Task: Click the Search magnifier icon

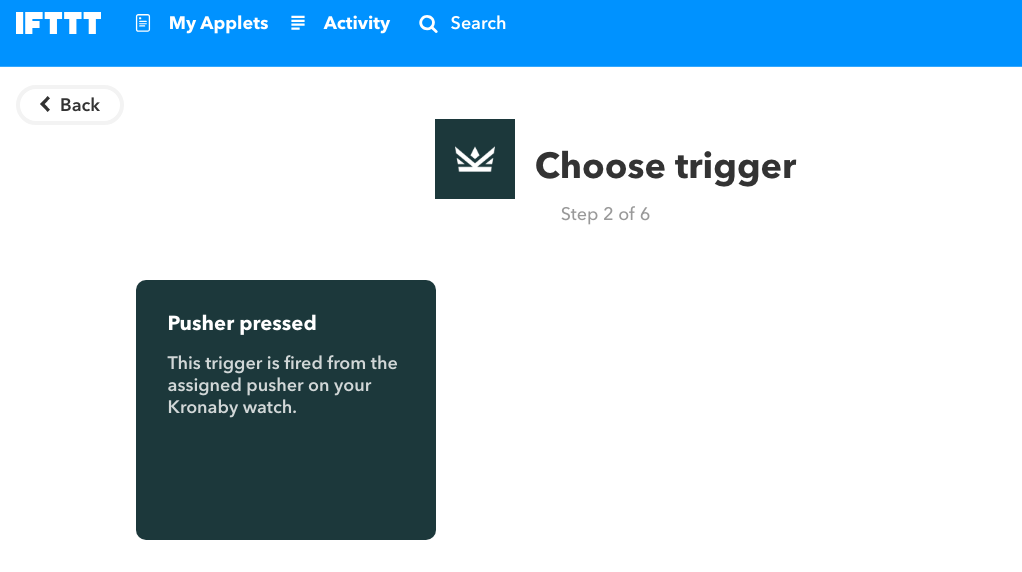Action: [428, 24]
